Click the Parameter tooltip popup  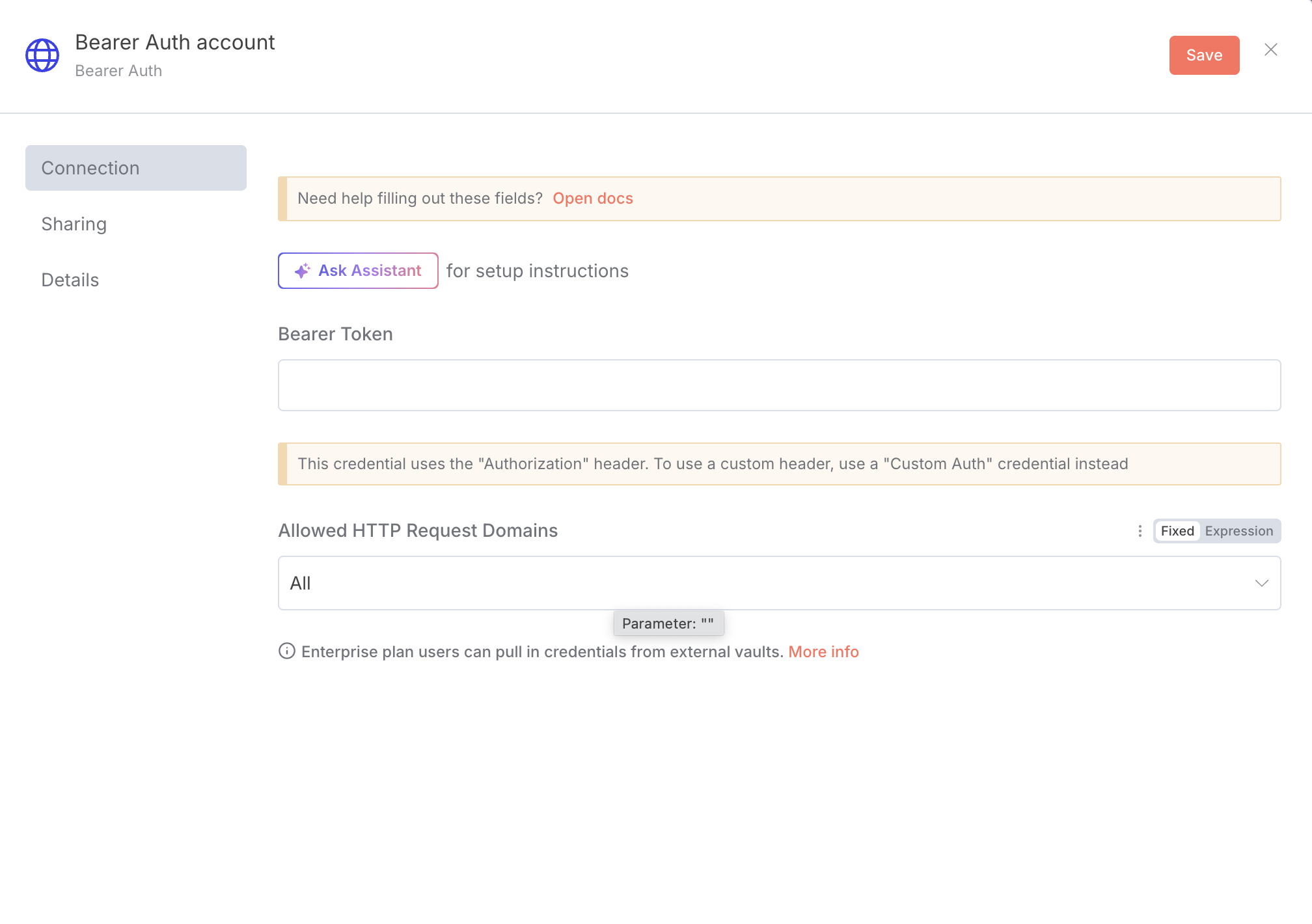coord(668,623)
